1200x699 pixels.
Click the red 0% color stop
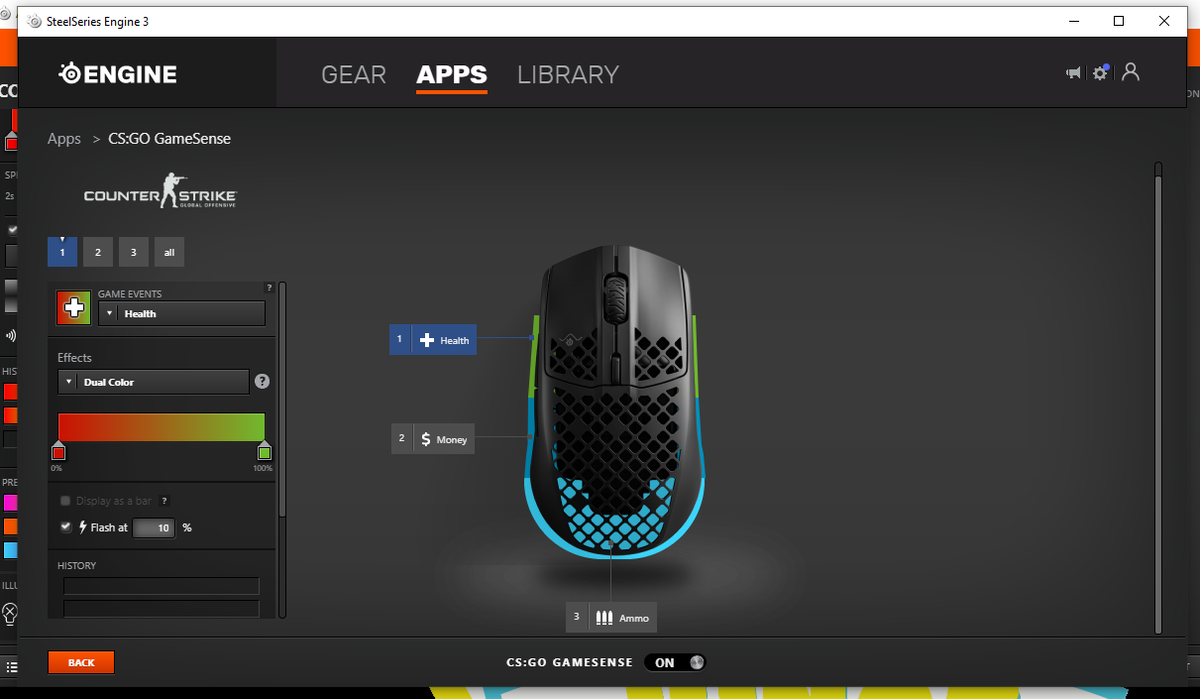58,452
